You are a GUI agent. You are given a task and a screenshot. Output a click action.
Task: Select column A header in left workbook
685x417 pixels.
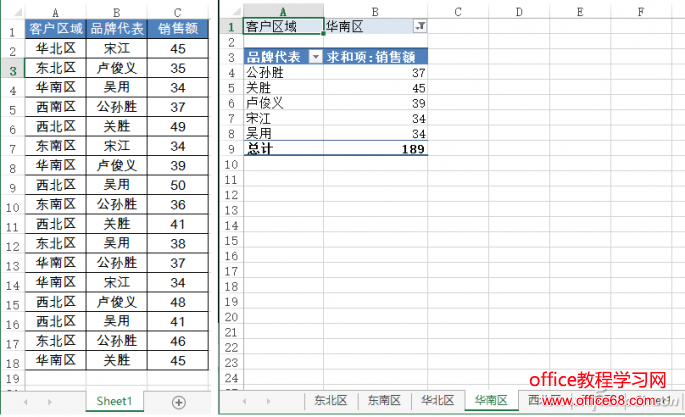pos(55,13)
